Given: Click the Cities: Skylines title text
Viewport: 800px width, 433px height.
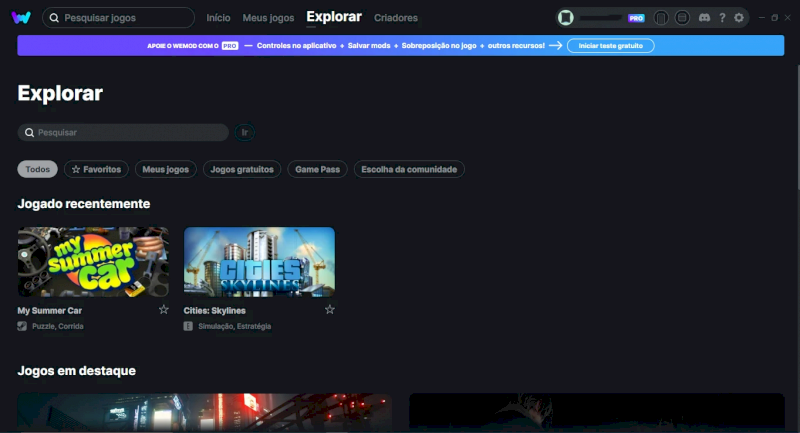Looking at the screenshot, I should [x=214, y=311].
